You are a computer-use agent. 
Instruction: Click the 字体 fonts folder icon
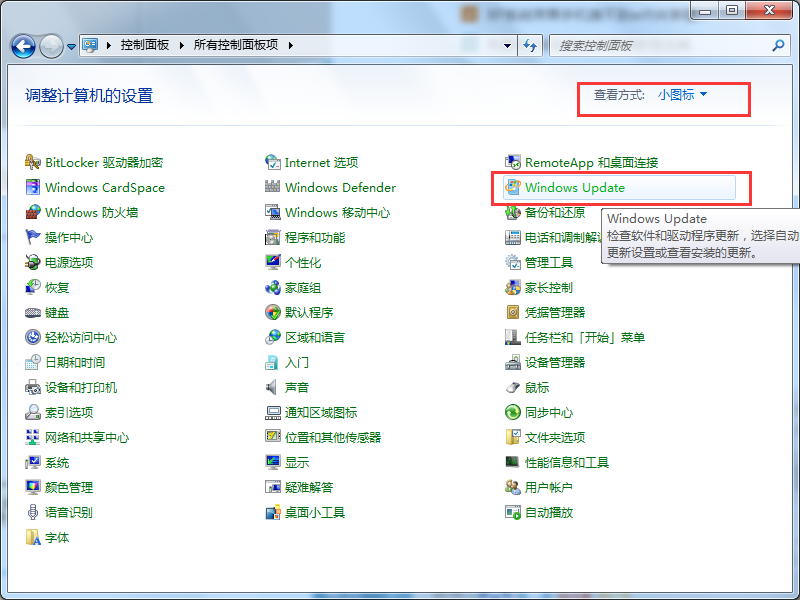tap(33, 537)
